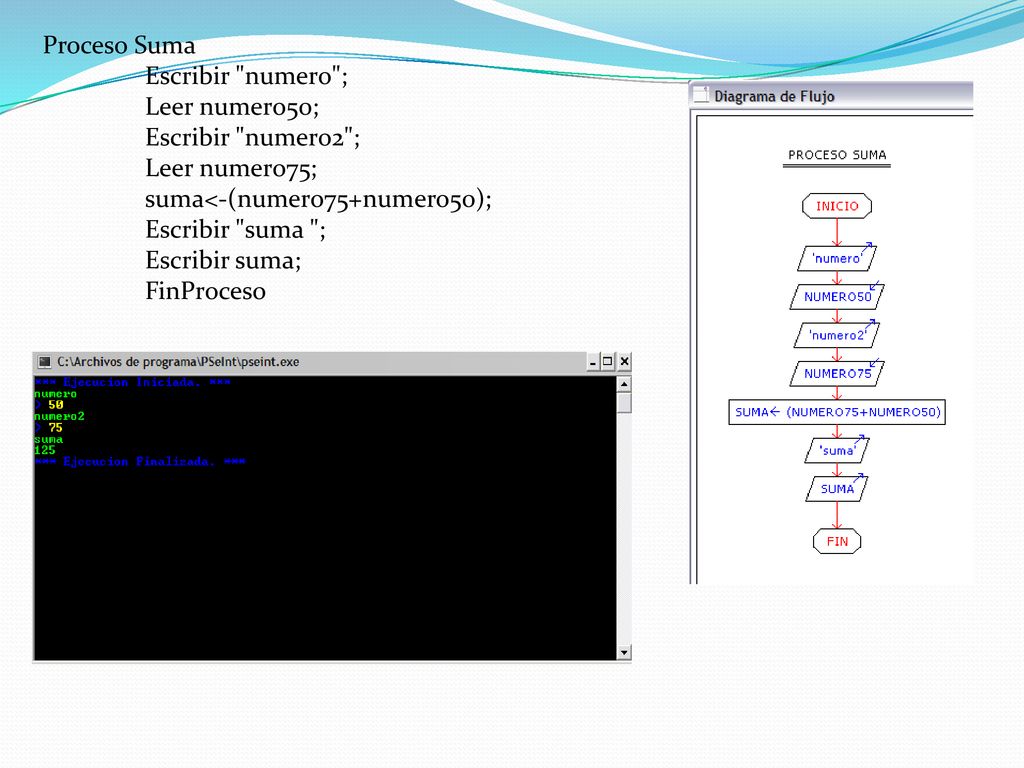
Task: Click the console vertical scrollbar thumb
Action: point(624,403)
